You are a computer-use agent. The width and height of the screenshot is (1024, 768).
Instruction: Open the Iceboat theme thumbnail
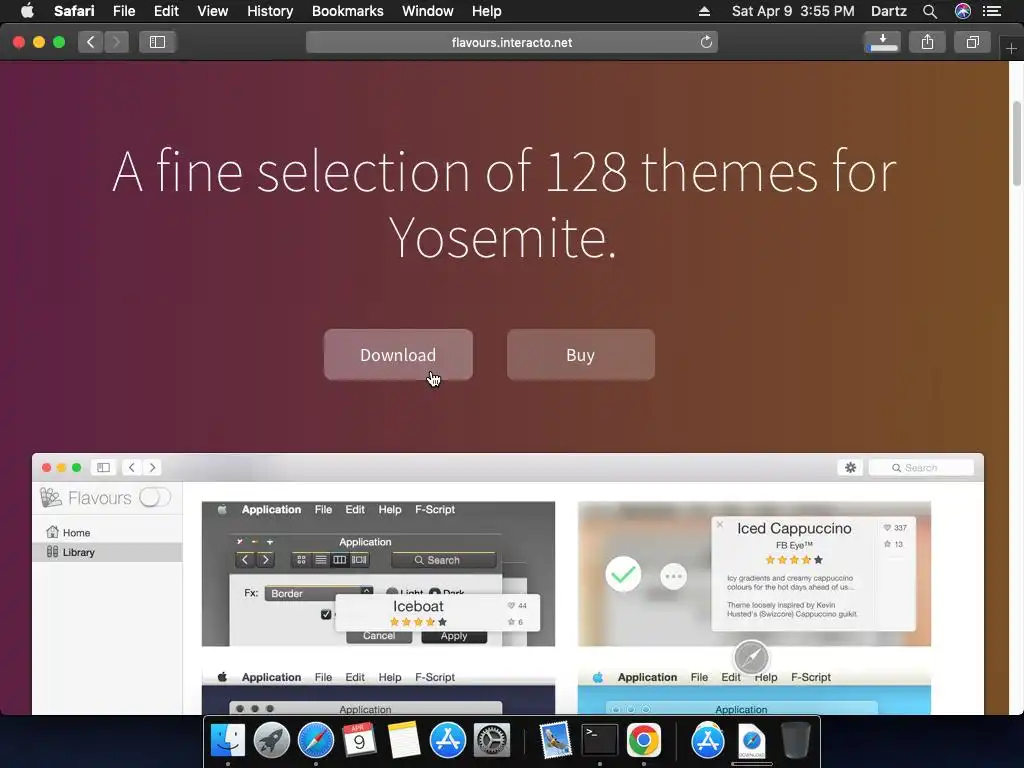tap(378, 574)
